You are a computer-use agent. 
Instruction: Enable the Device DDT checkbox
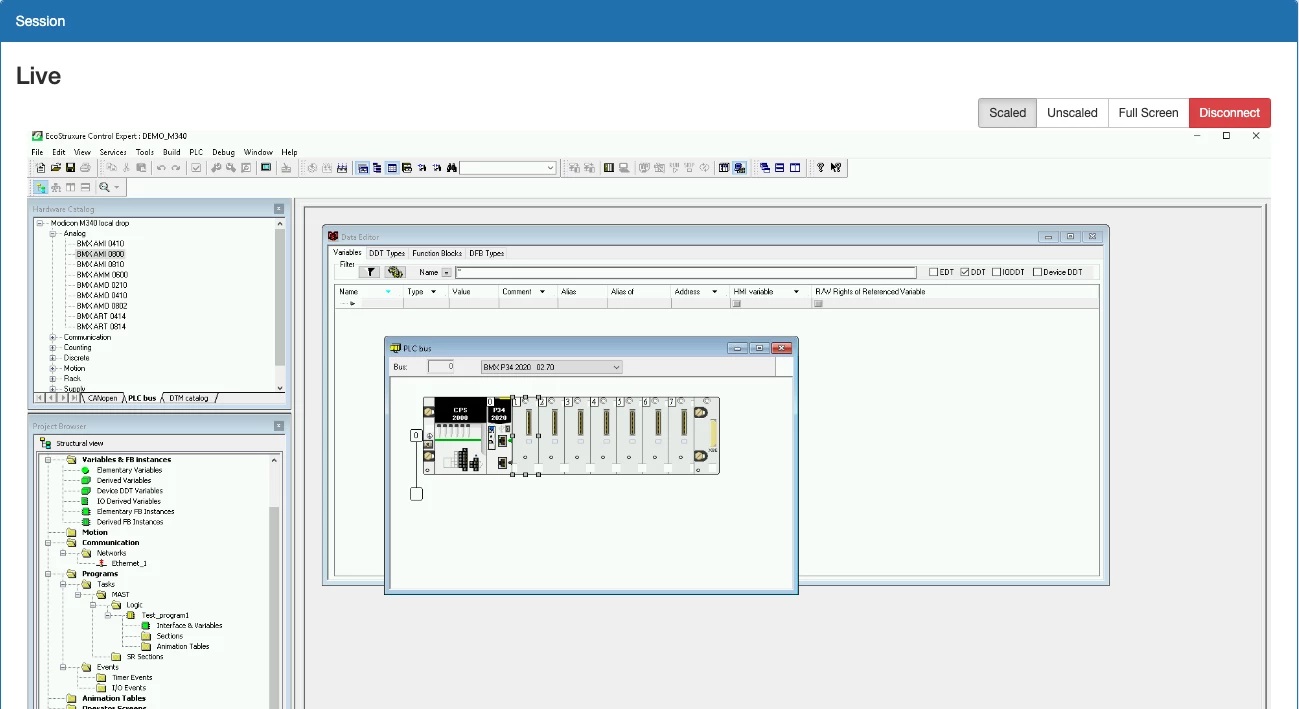click(1038, 272)
